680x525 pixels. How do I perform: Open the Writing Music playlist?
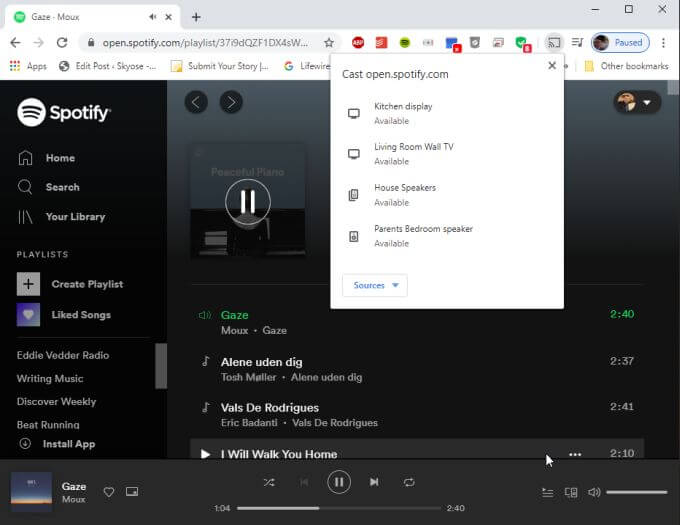point(50,378)
